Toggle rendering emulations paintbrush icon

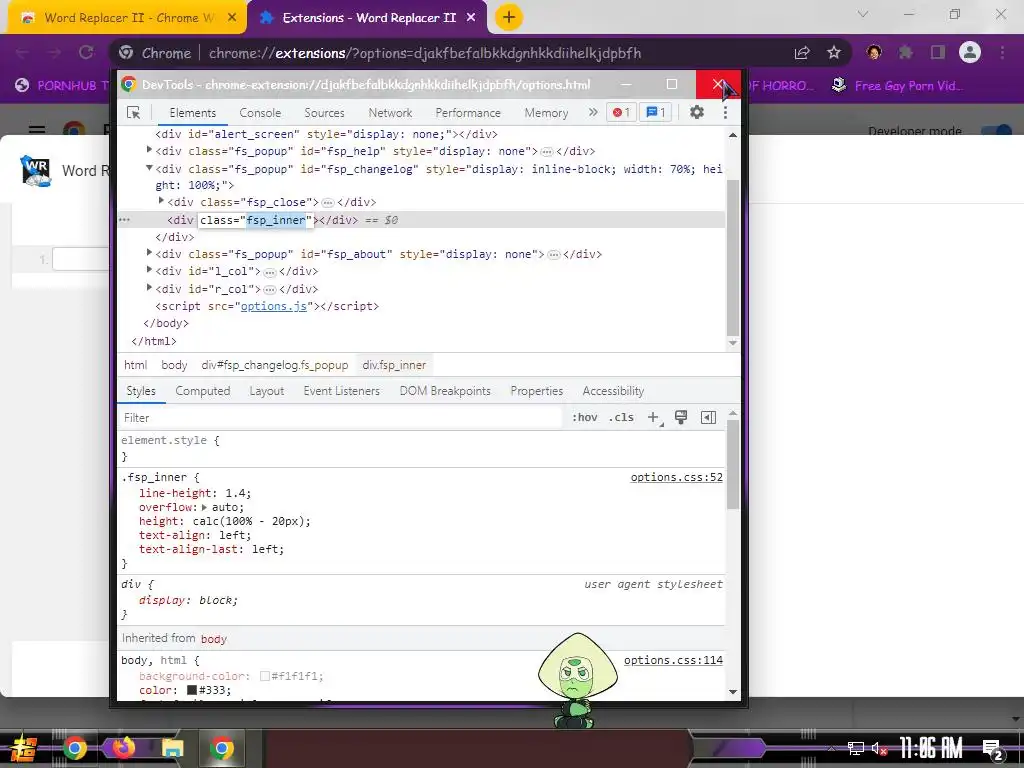tap(680, 417)
